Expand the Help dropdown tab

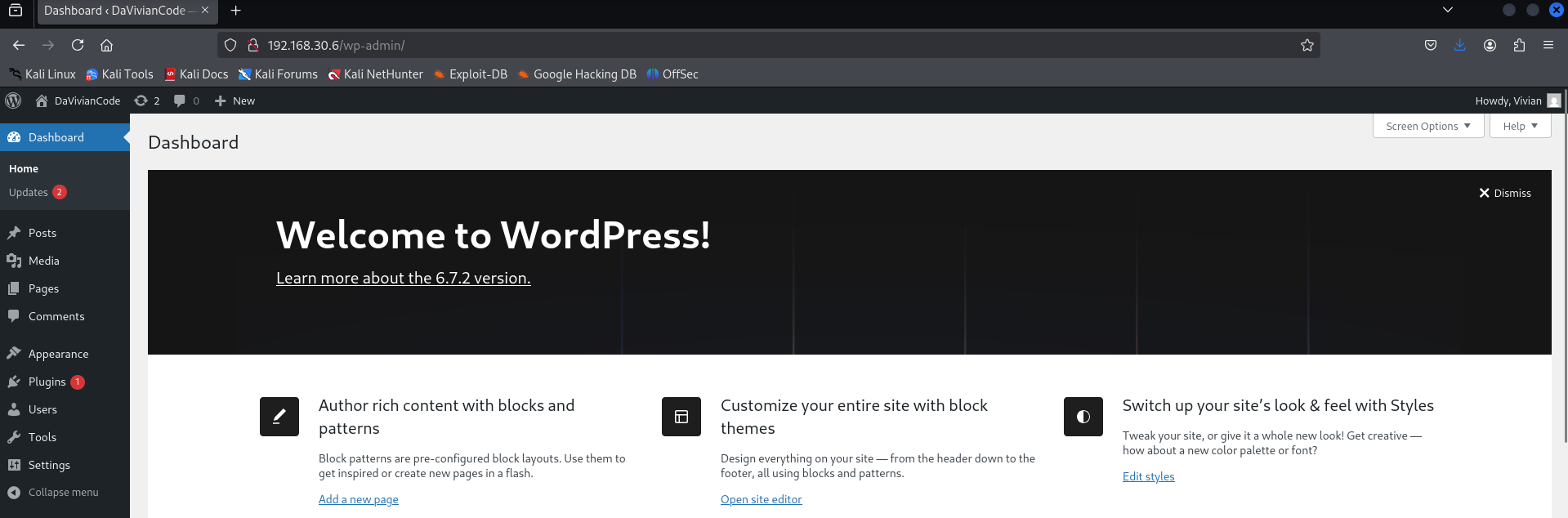click(x=1520, y=126)
